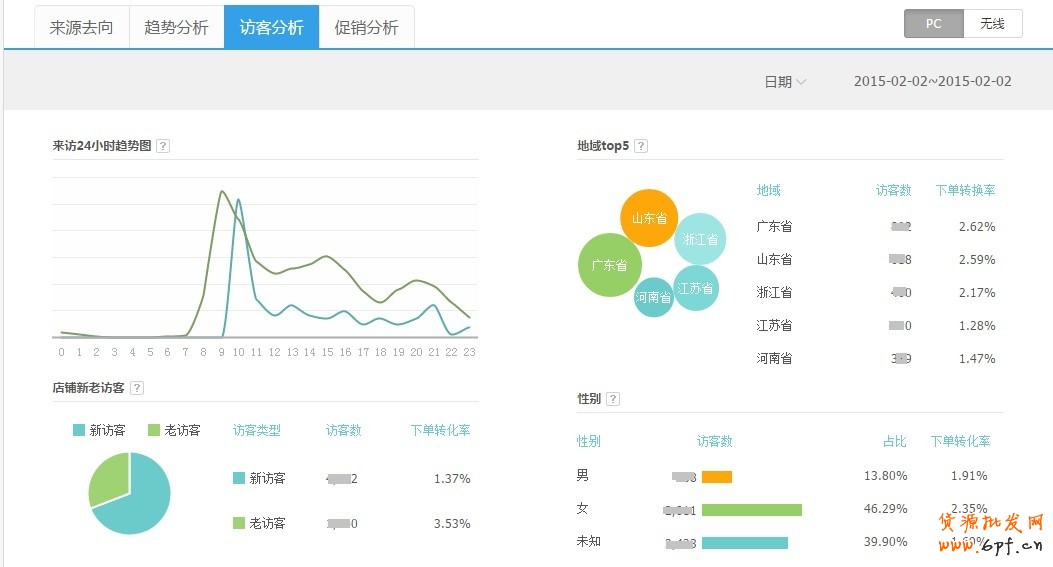Click help icon beside 地域top5
This screenshot has width=1053, height=567.
(x=641, y=146)
